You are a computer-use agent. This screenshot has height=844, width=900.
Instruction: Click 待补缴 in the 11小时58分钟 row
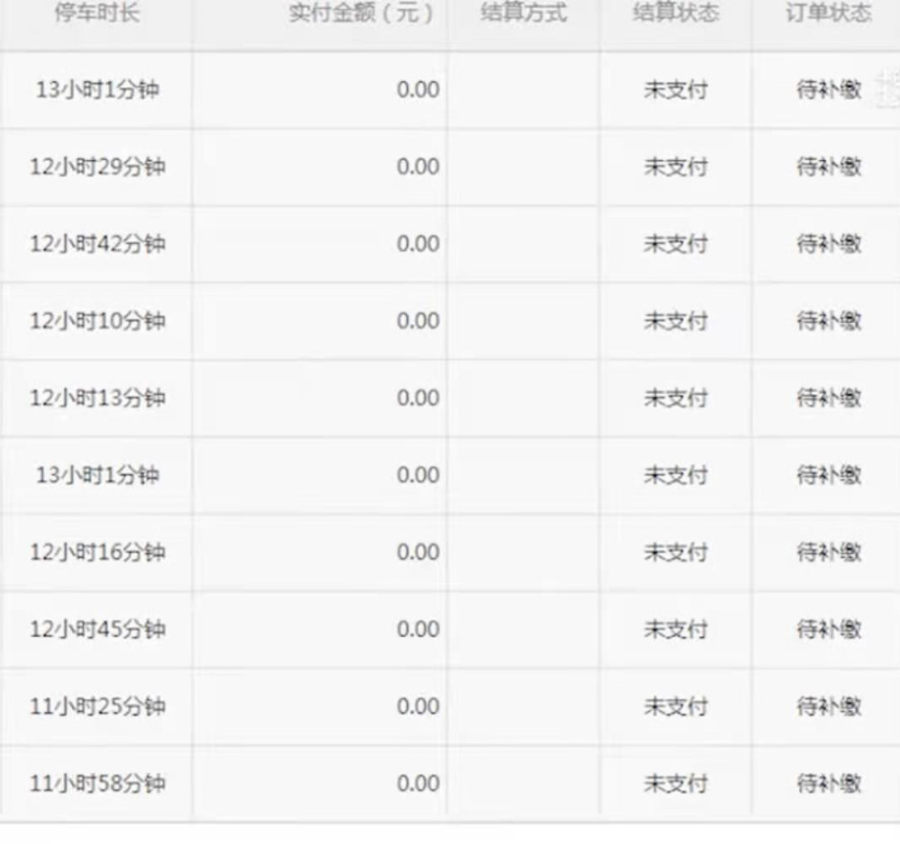[x=828, y=784]
